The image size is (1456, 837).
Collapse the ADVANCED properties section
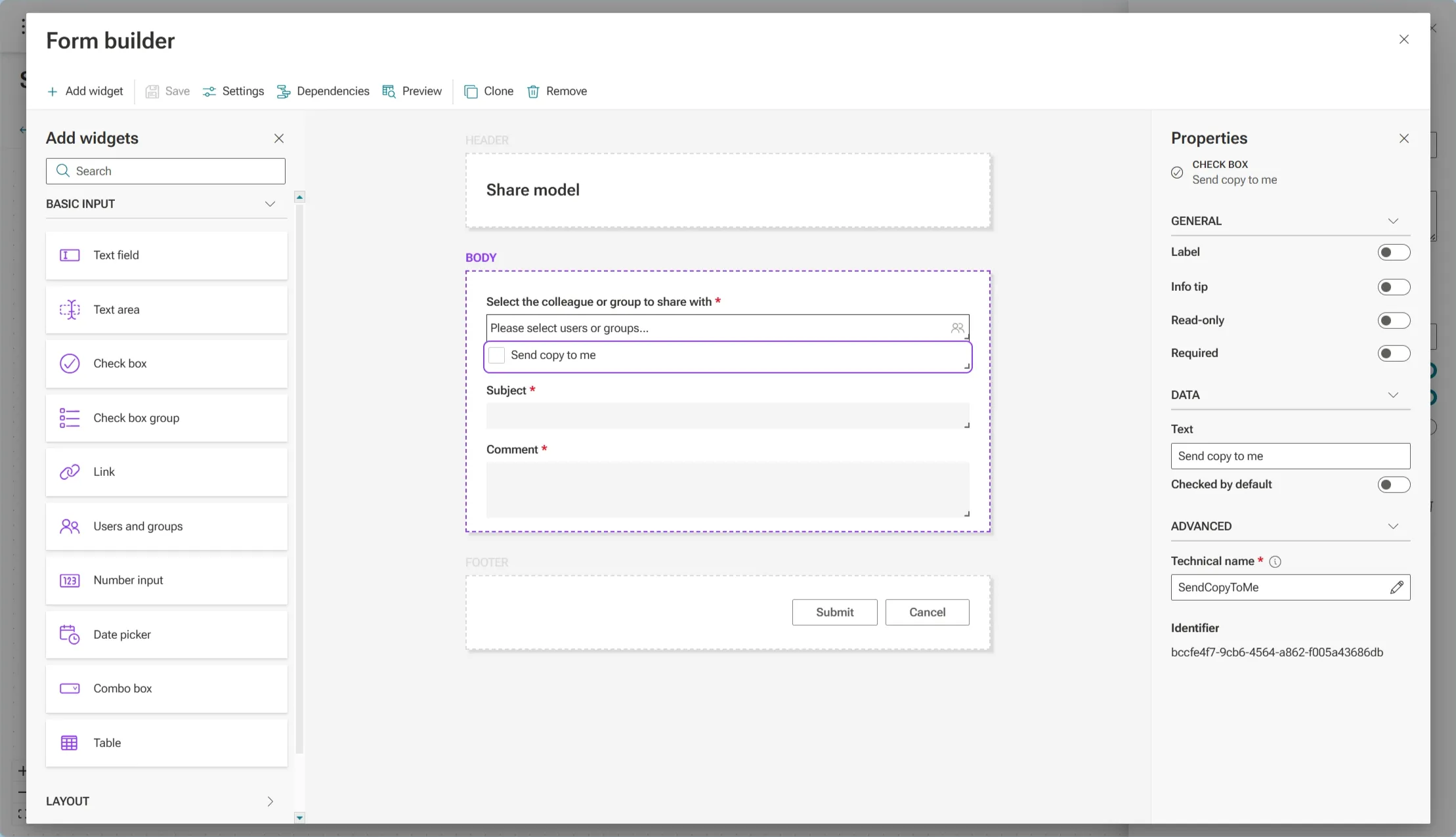click(x=1393, y=525)
